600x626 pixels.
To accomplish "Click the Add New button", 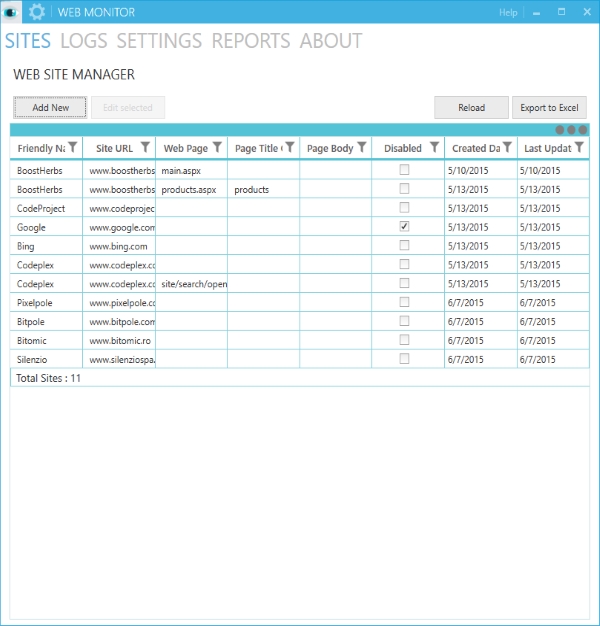I will (x=50, y=107).
